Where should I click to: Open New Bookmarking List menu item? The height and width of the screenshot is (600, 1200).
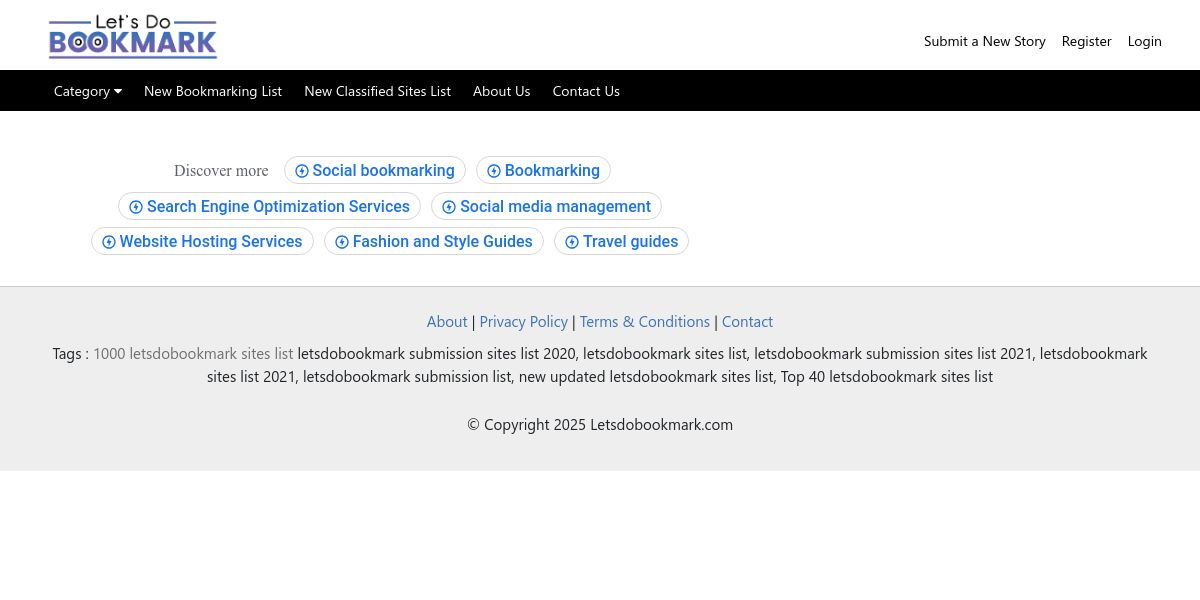click(213, 91)
